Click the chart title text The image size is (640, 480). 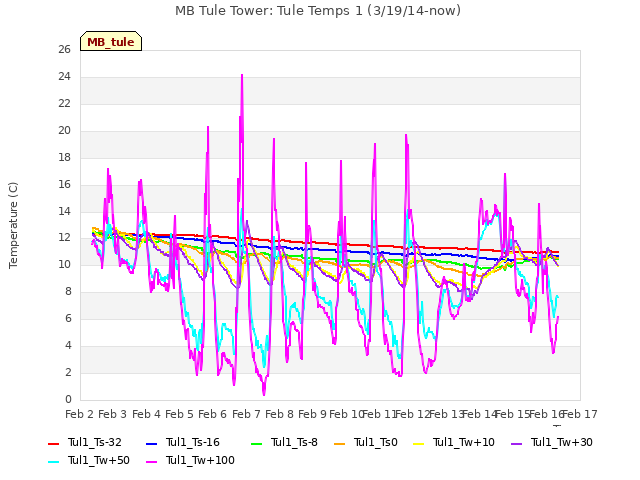pos(318,11)
